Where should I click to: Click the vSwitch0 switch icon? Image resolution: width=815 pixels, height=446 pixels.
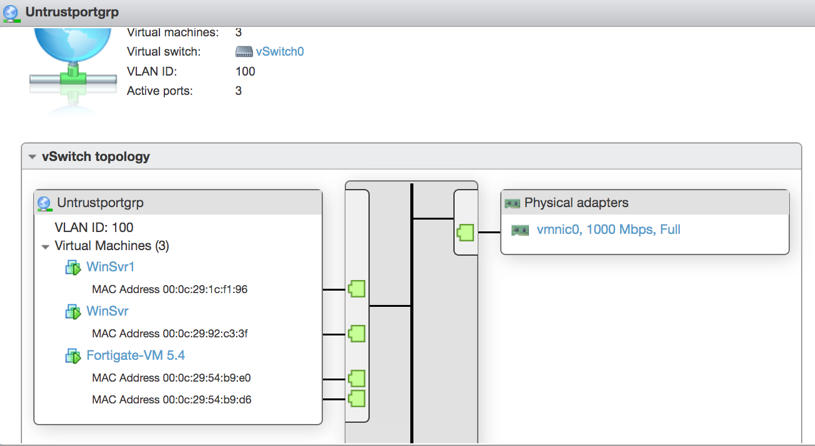244,51
